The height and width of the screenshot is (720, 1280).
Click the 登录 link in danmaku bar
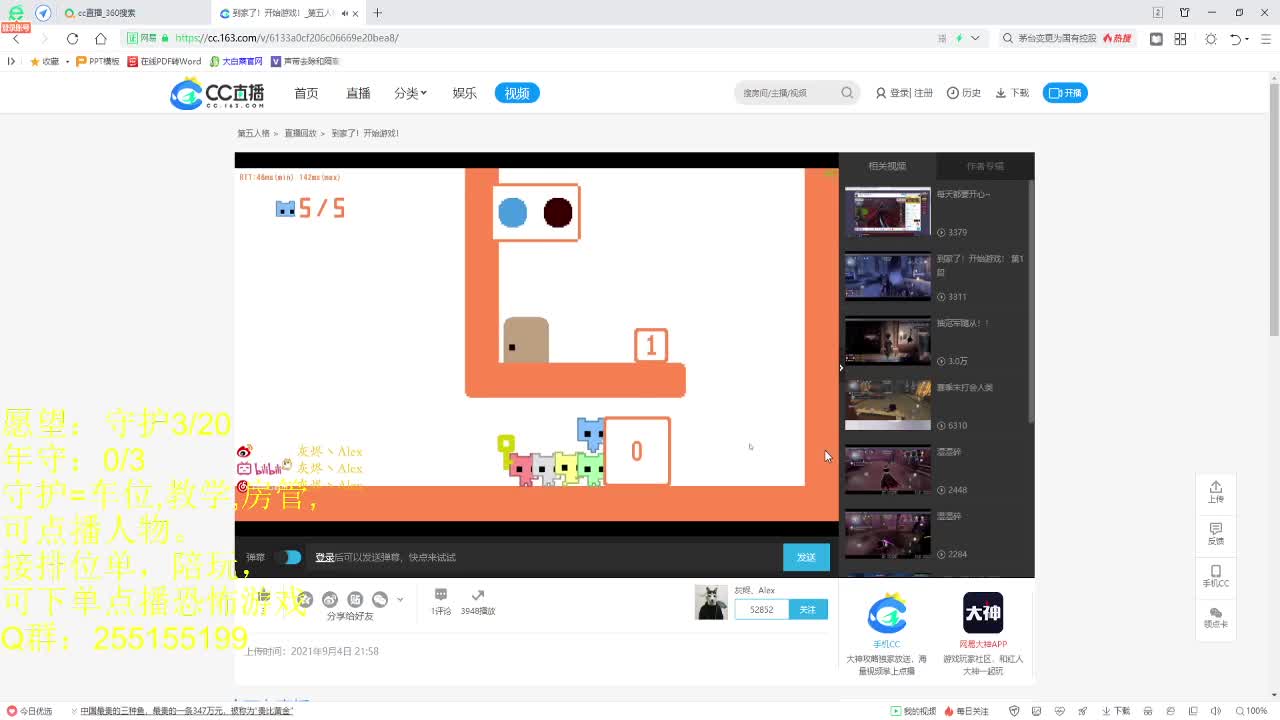tap(325, 557)
